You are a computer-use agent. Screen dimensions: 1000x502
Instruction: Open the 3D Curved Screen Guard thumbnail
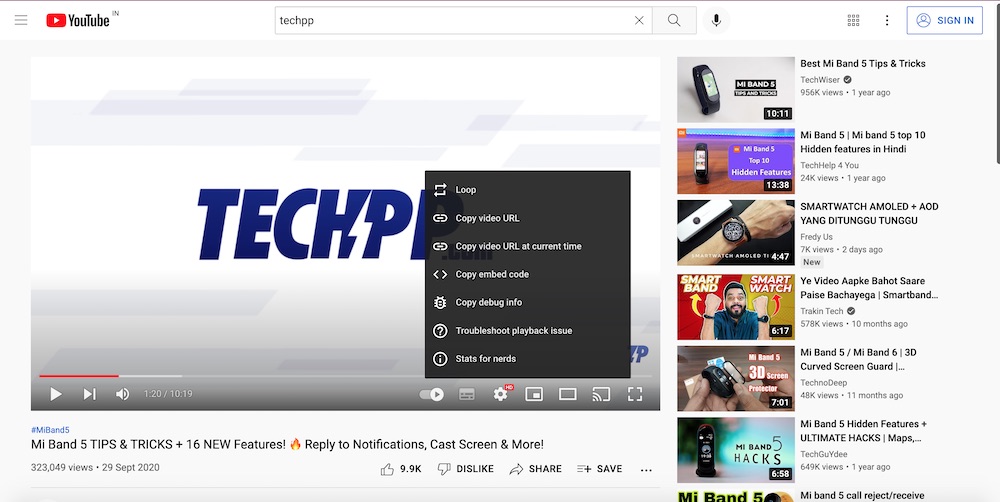736,380
